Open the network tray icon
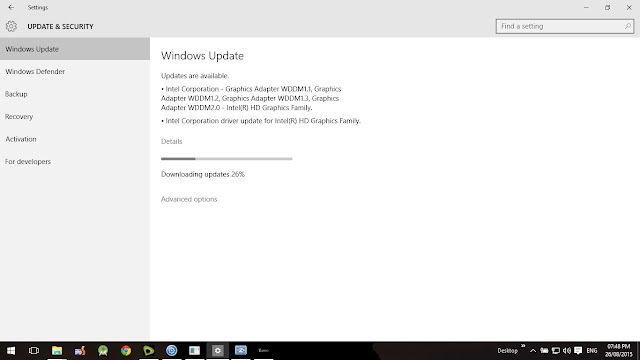640x360 pixels. pos(556,351)
